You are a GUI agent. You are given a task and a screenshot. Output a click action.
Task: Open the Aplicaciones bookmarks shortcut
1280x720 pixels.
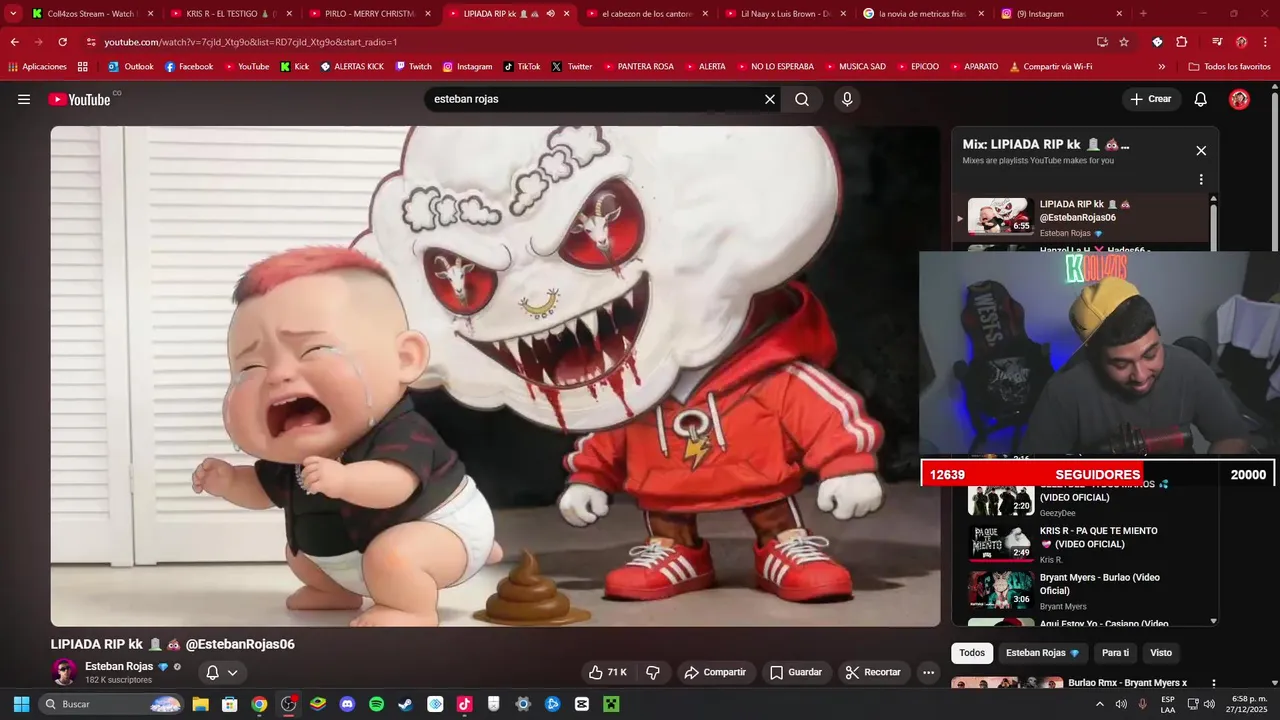37,67
